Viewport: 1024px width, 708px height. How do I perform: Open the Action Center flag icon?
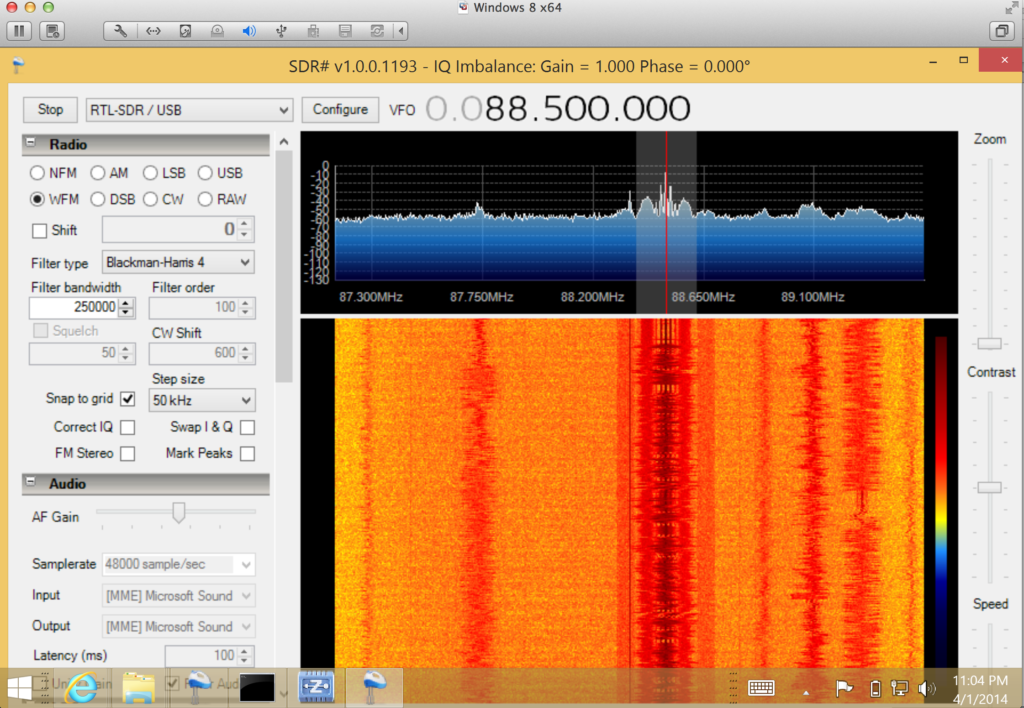pyautogui.click(x=844, y=688)
